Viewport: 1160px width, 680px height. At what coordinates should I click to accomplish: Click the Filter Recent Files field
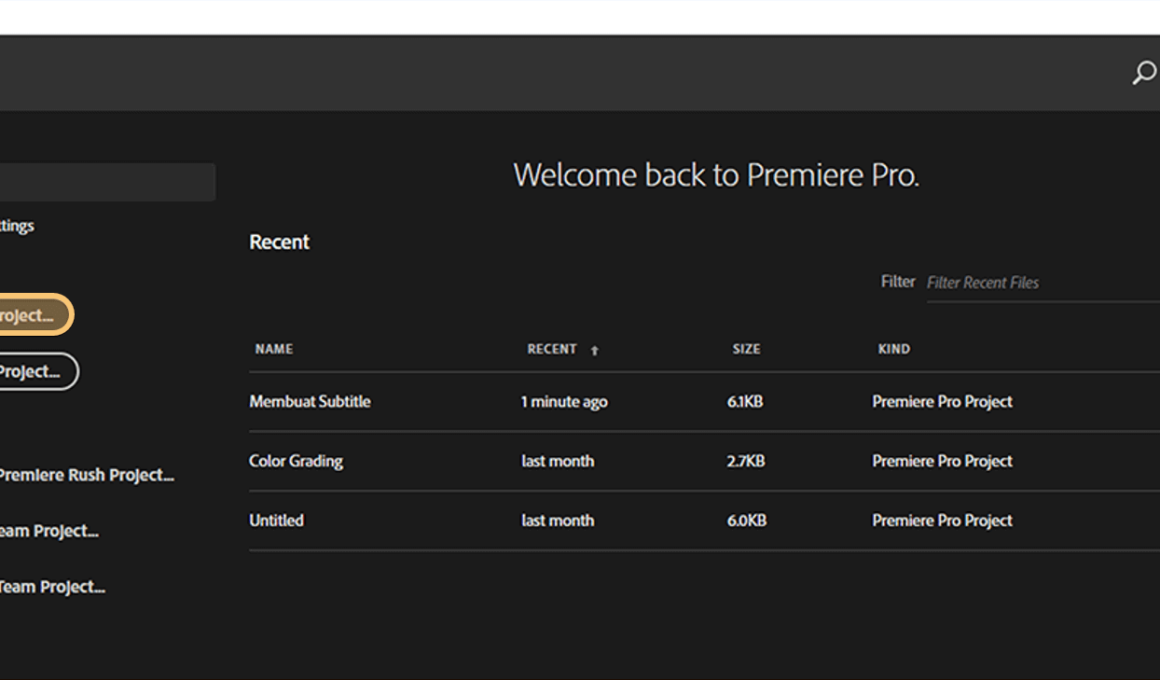1042,283
